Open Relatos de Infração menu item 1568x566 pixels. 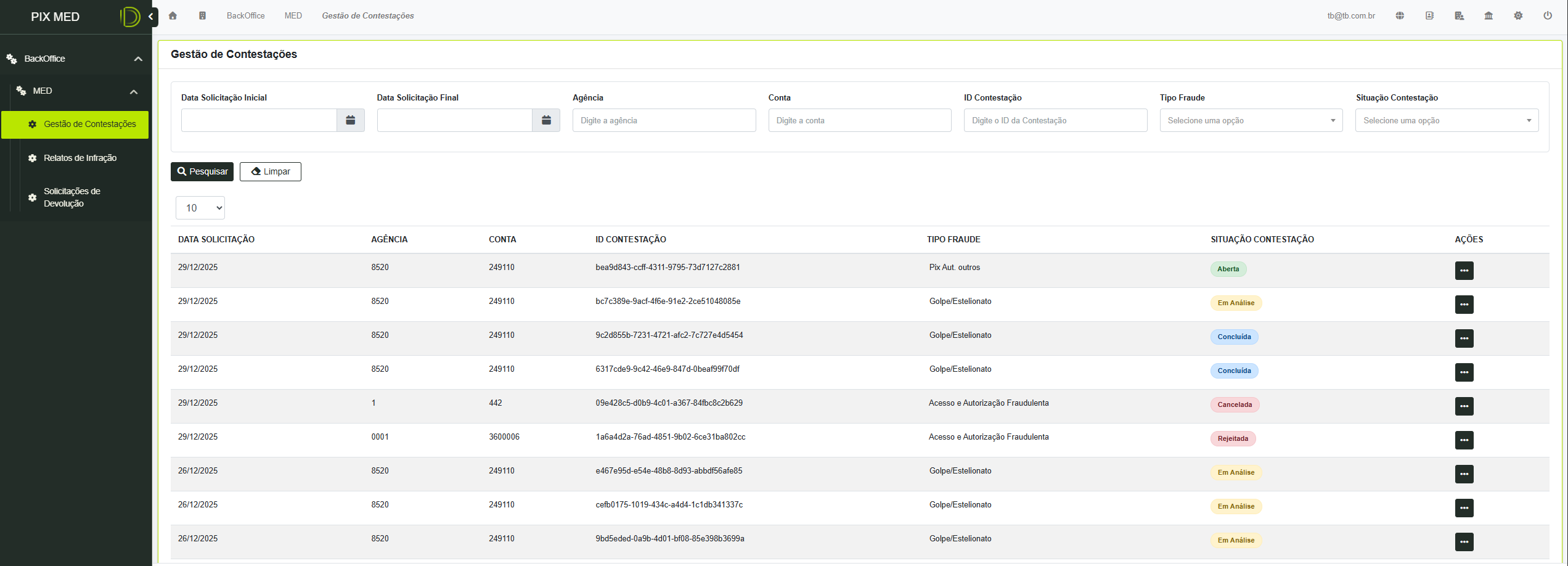coord(80,158)
